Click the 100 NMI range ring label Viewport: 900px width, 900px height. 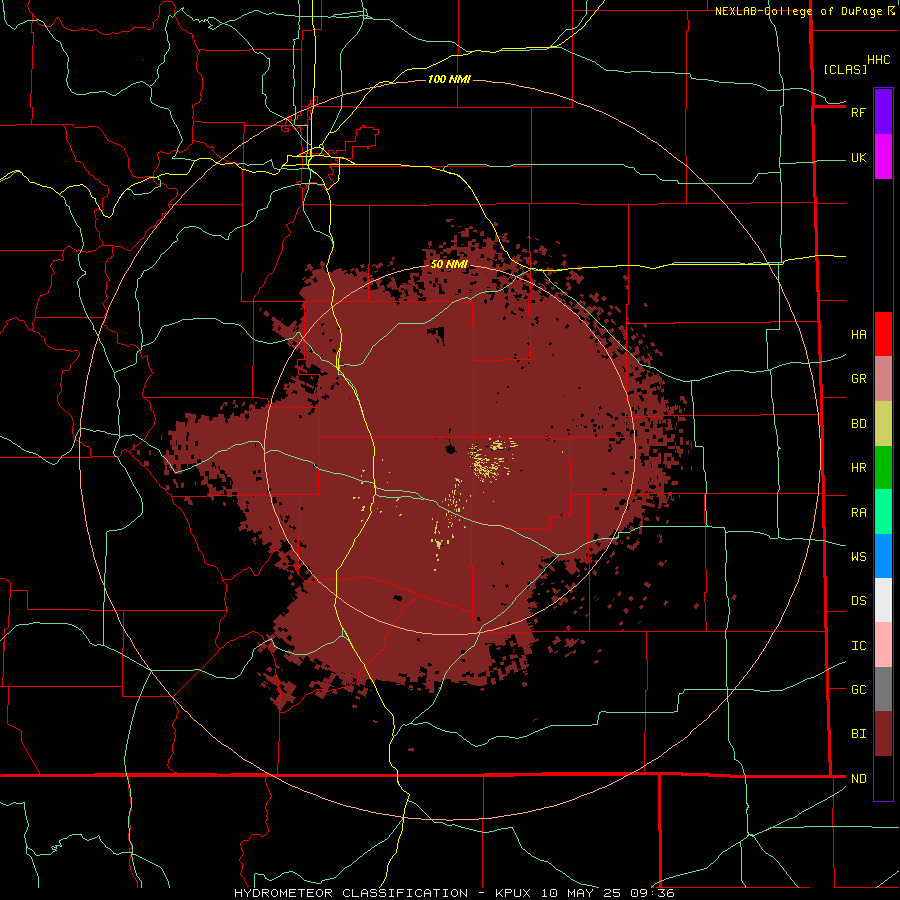tap(449, 79)
